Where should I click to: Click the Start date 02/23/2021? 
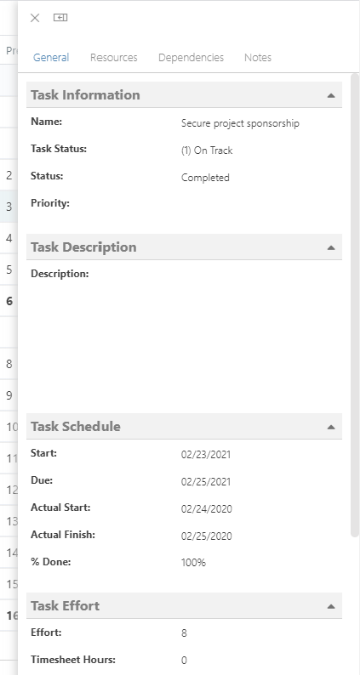pyautogui.click(x=206, y=455)
